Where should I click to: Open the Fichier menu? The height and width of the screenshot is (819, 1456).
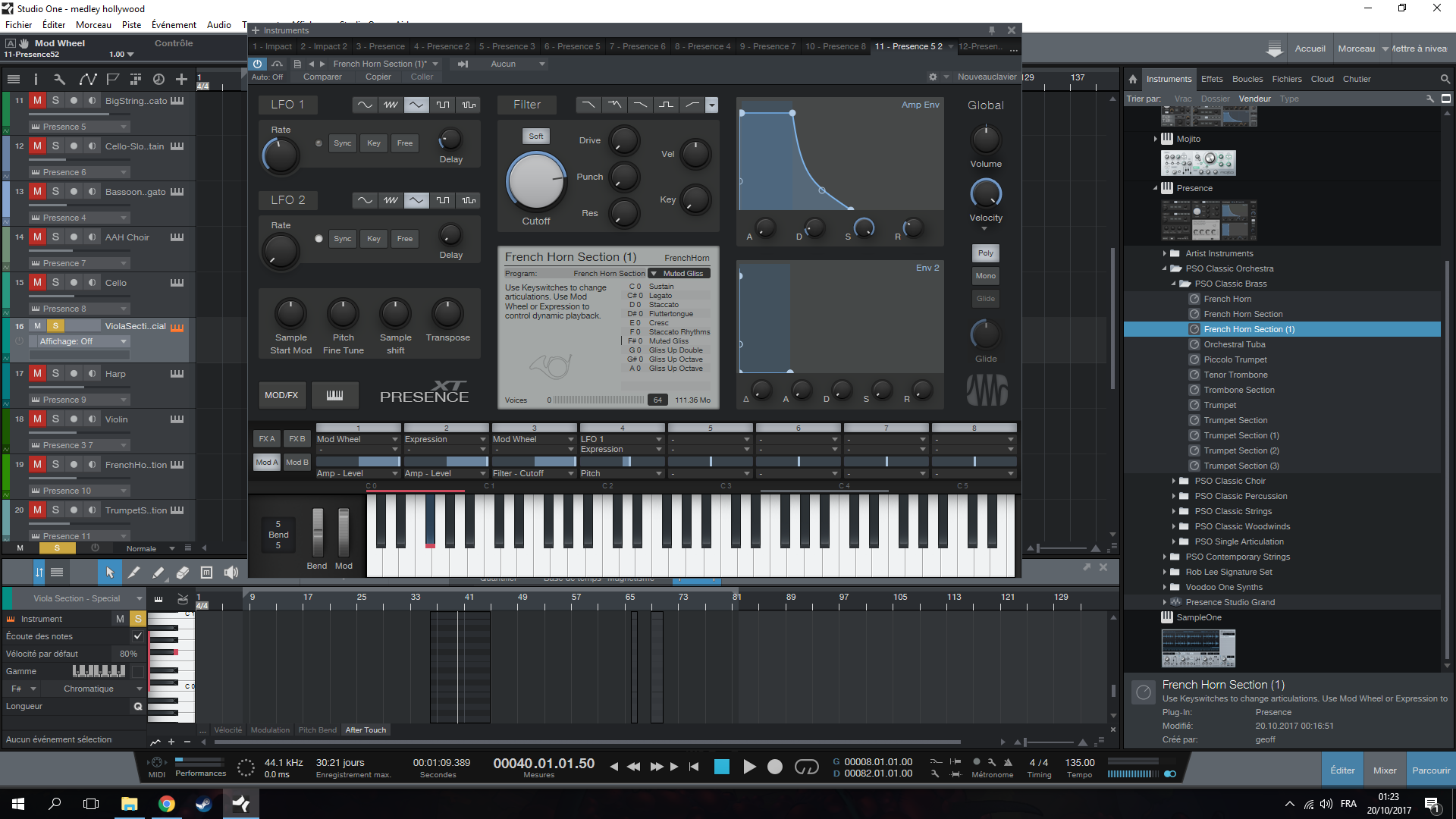click(18, 25)
